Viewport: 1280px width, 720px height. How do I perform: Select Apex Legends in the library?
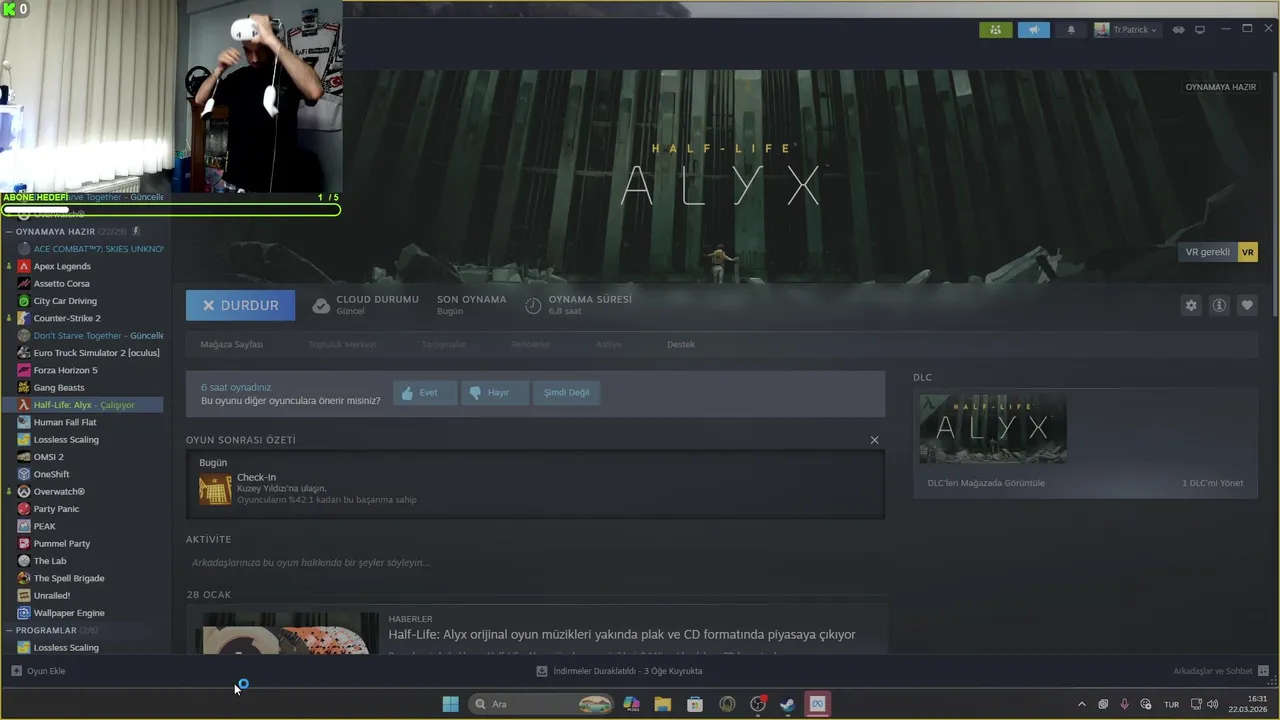tap(62, 266)
